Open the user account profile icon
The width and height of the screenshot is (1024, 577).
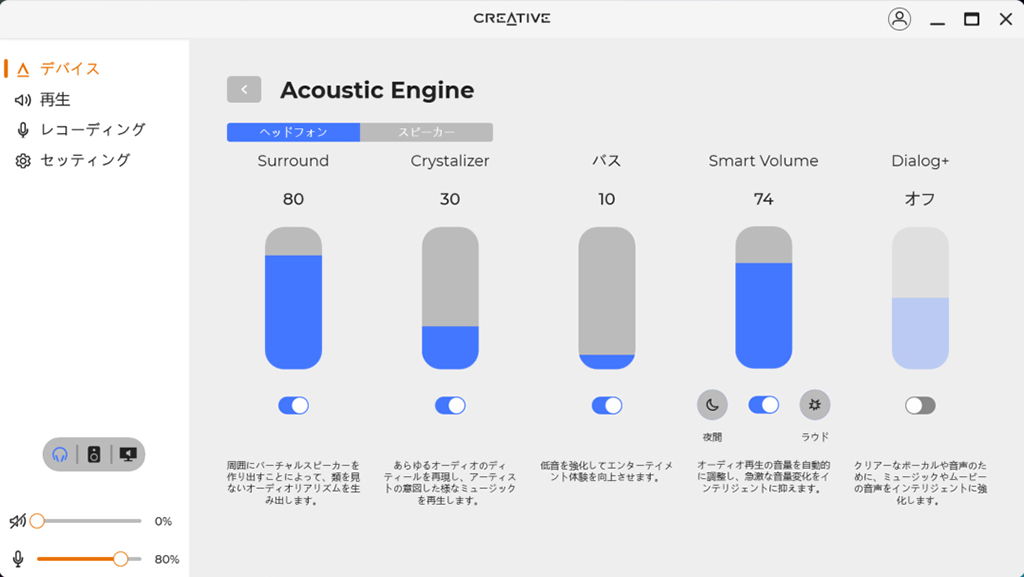tap(899, 19)
